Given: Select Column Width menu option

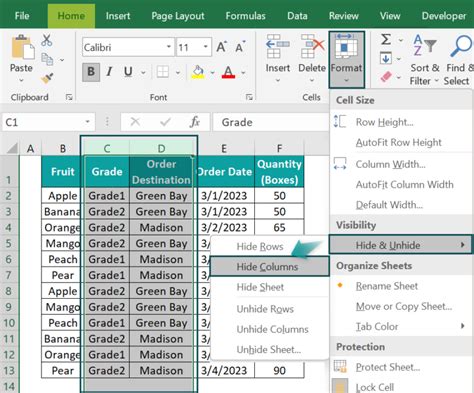Looking at the screenshot, I should [401, 164].
